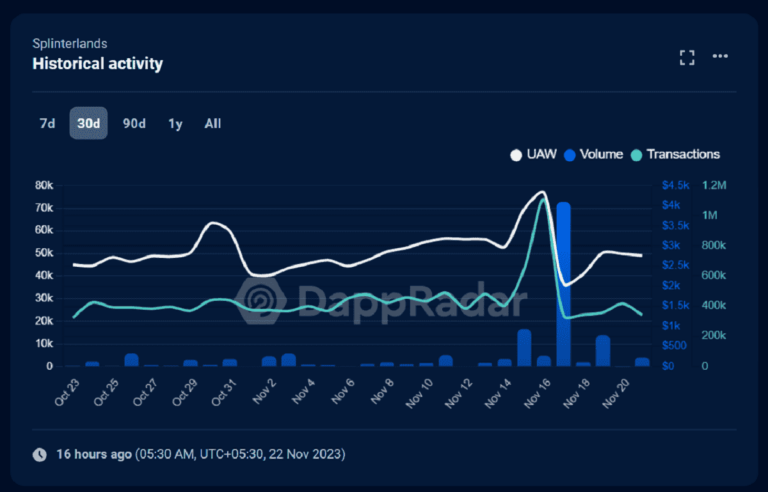Click the white UAW legend dot
This screenshot has width=768, height=492.
point(516,155)
